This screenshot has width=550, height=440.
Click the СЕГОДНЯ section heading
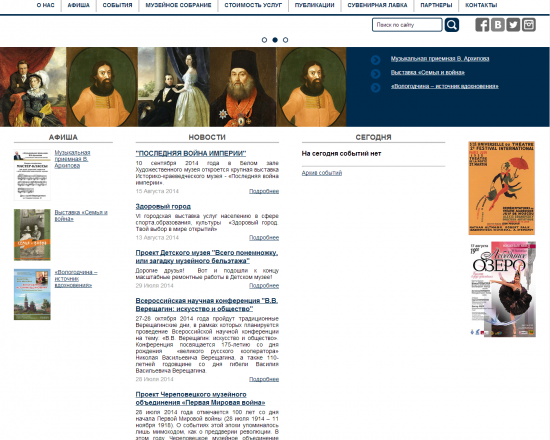click(x=373, y=137)
